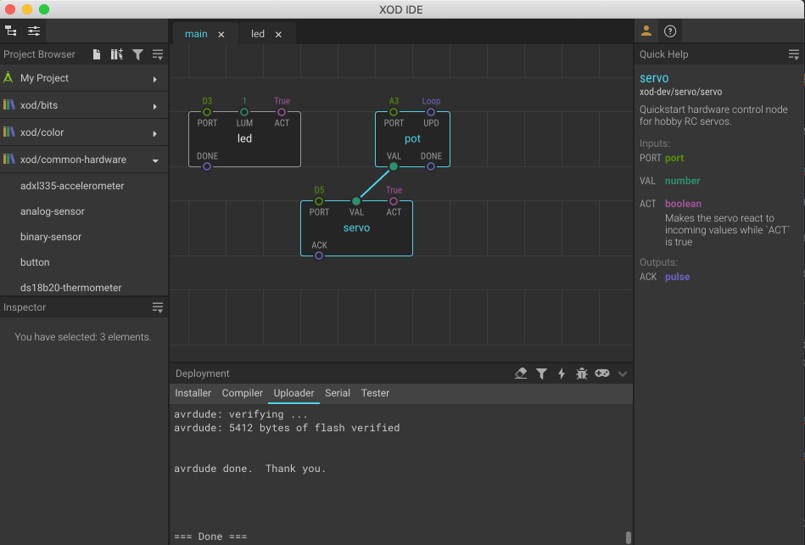Click the 'boolean' ACT type label
The image size is (805, 545).
(x=683, y=204)
